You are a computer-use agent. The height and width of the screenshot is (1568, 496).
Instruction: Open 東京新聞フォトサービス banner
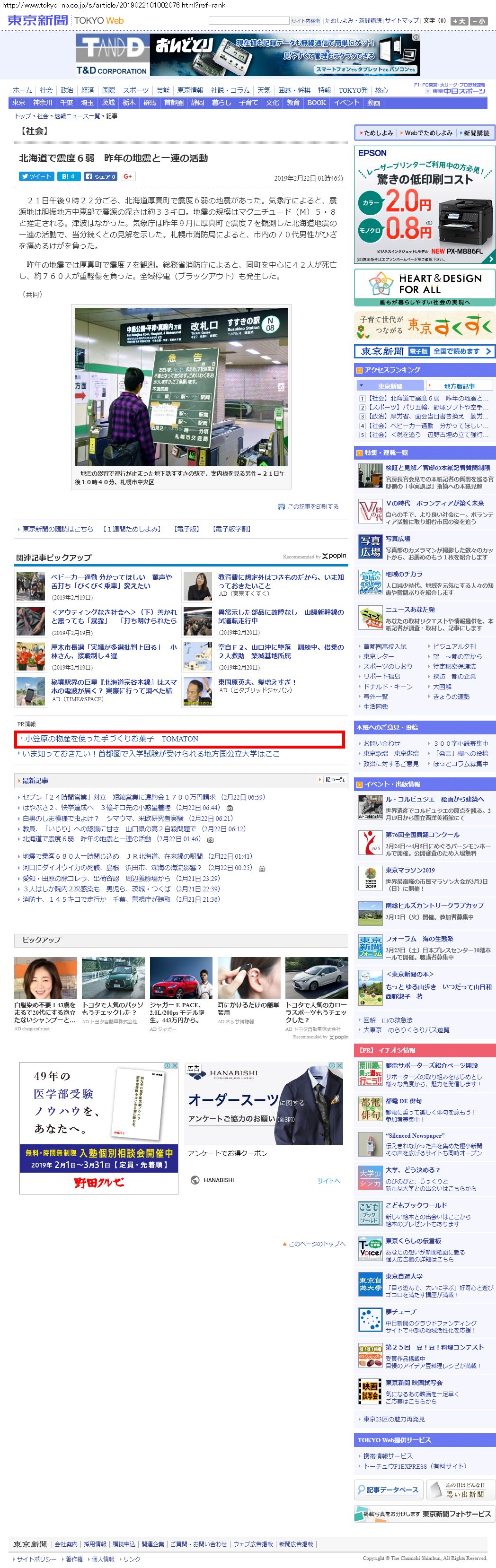[x=425, y=1514]
